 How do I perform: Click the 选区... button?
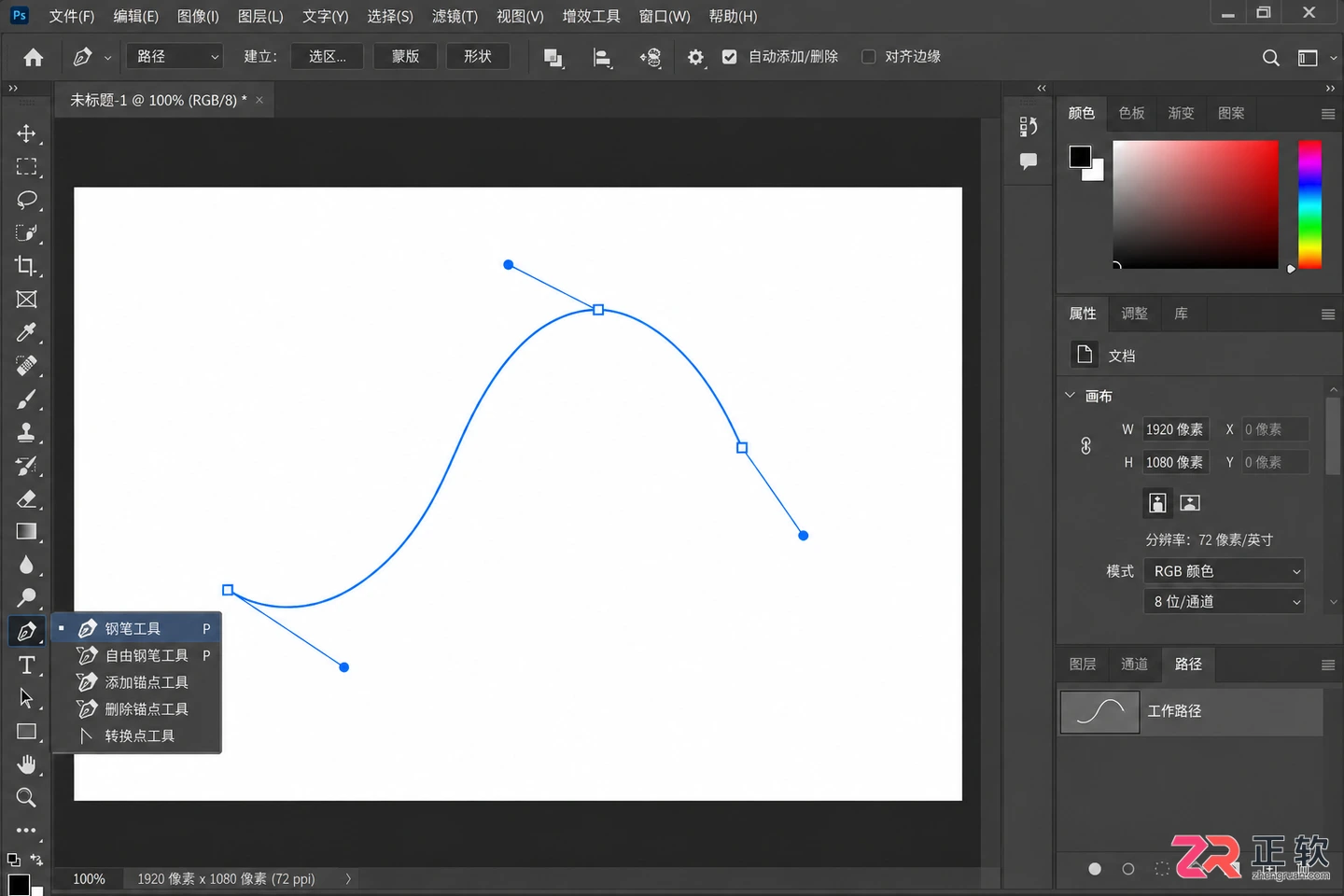click(327, 57)
